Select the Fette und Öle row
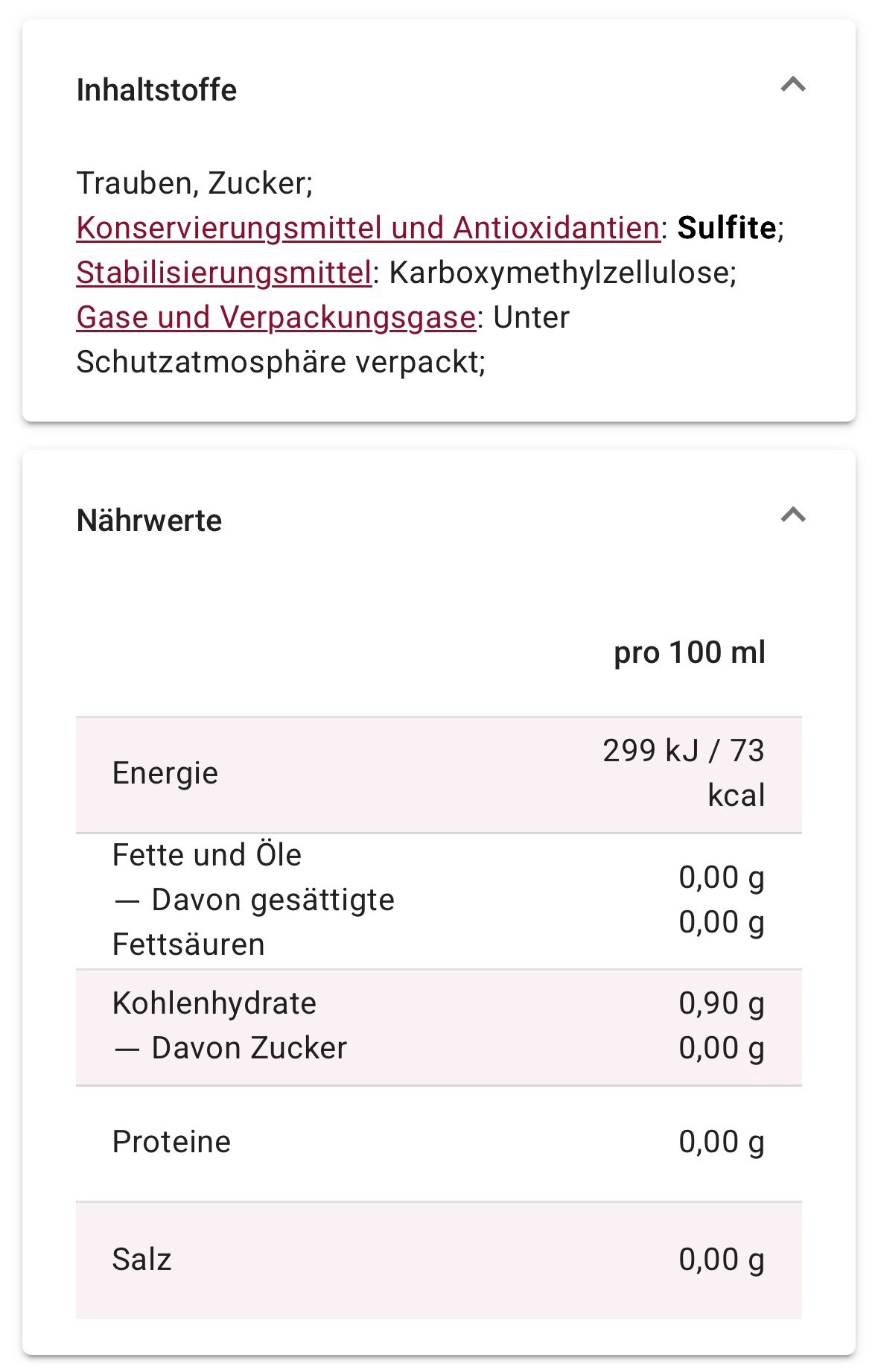Screen dimensions: 878x1372 [439, 901]
